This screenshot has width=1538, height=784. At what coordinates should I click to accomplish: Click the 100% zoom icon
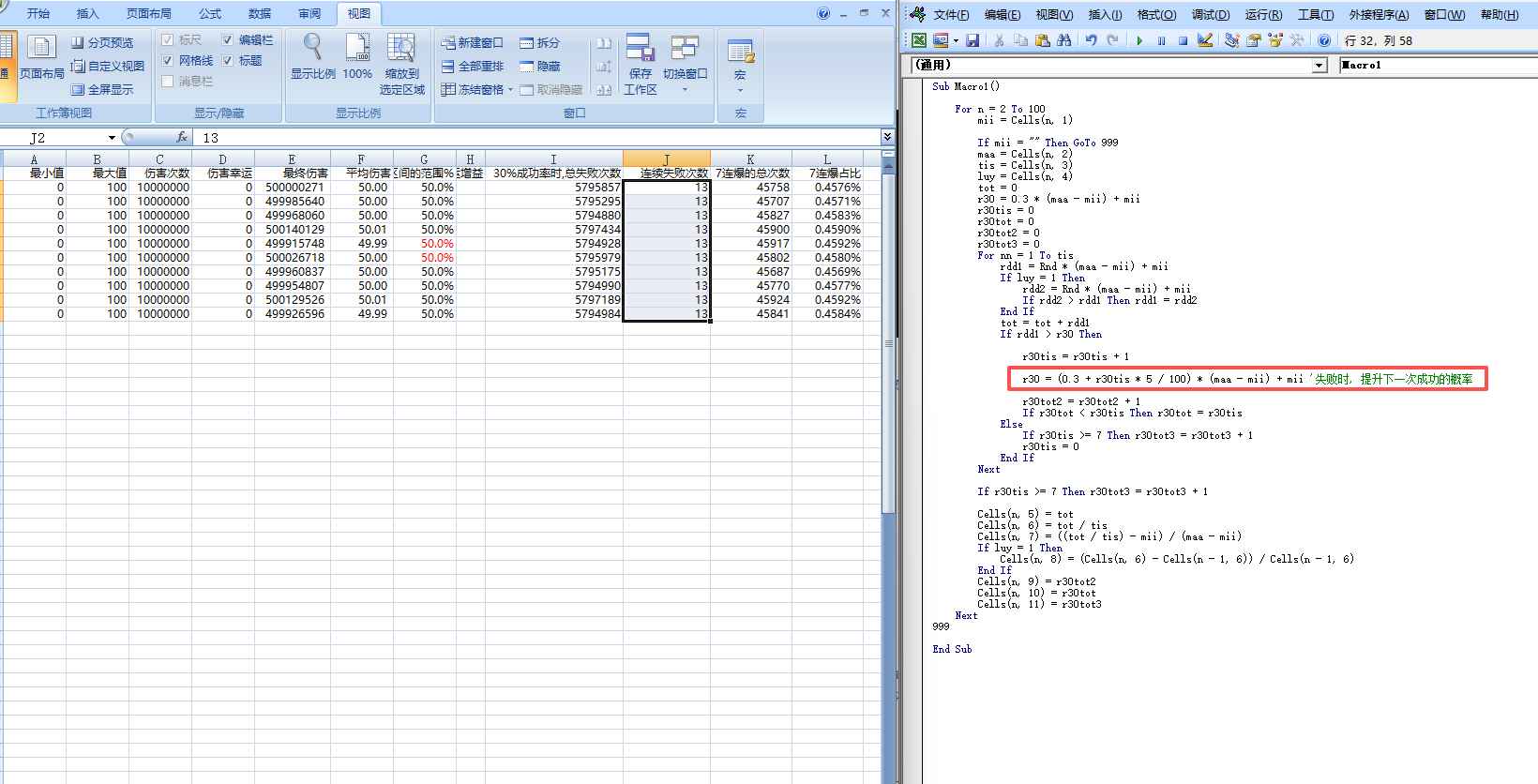357,48
